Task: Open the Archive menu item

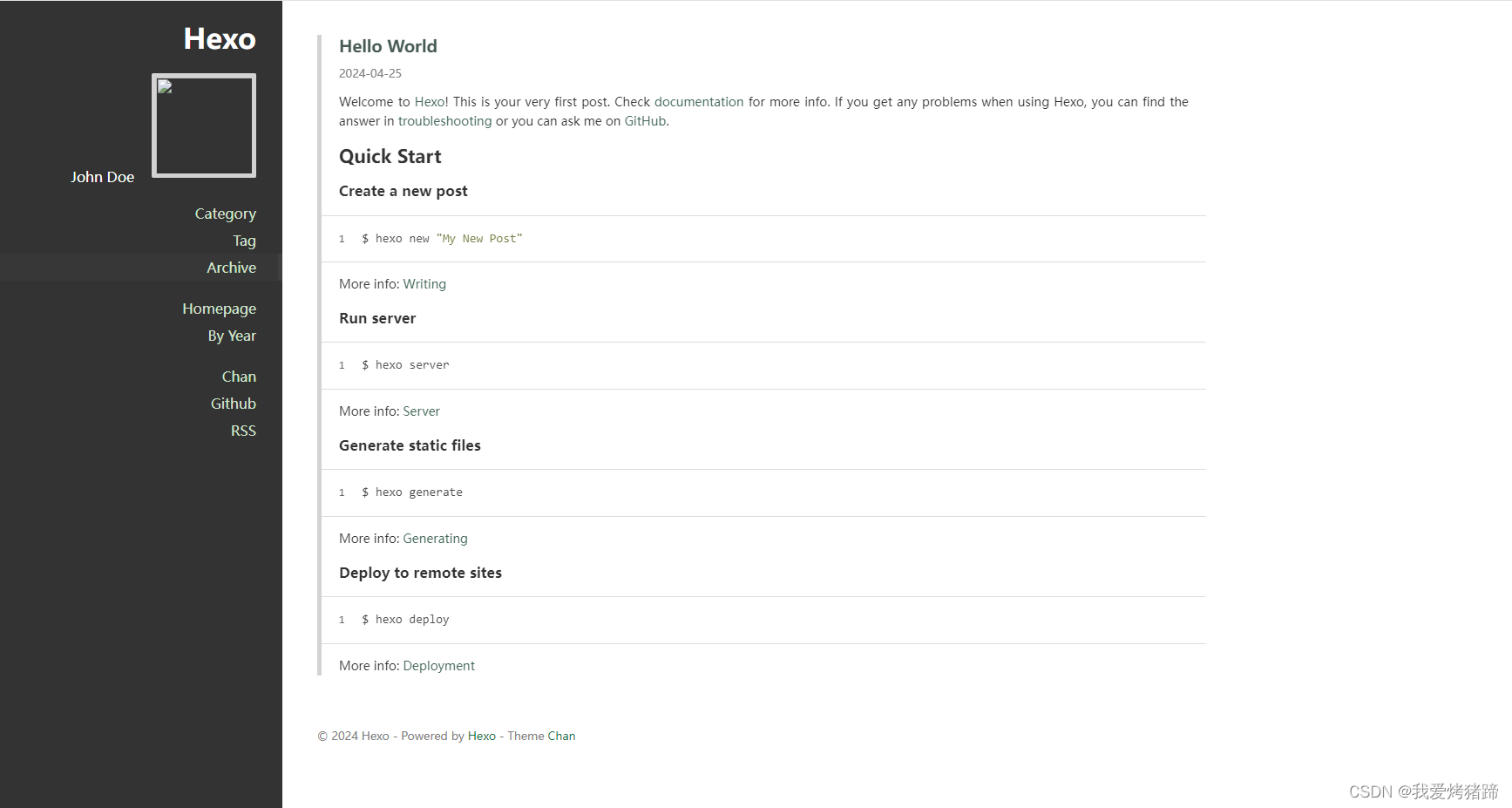Action: point(231,268)
